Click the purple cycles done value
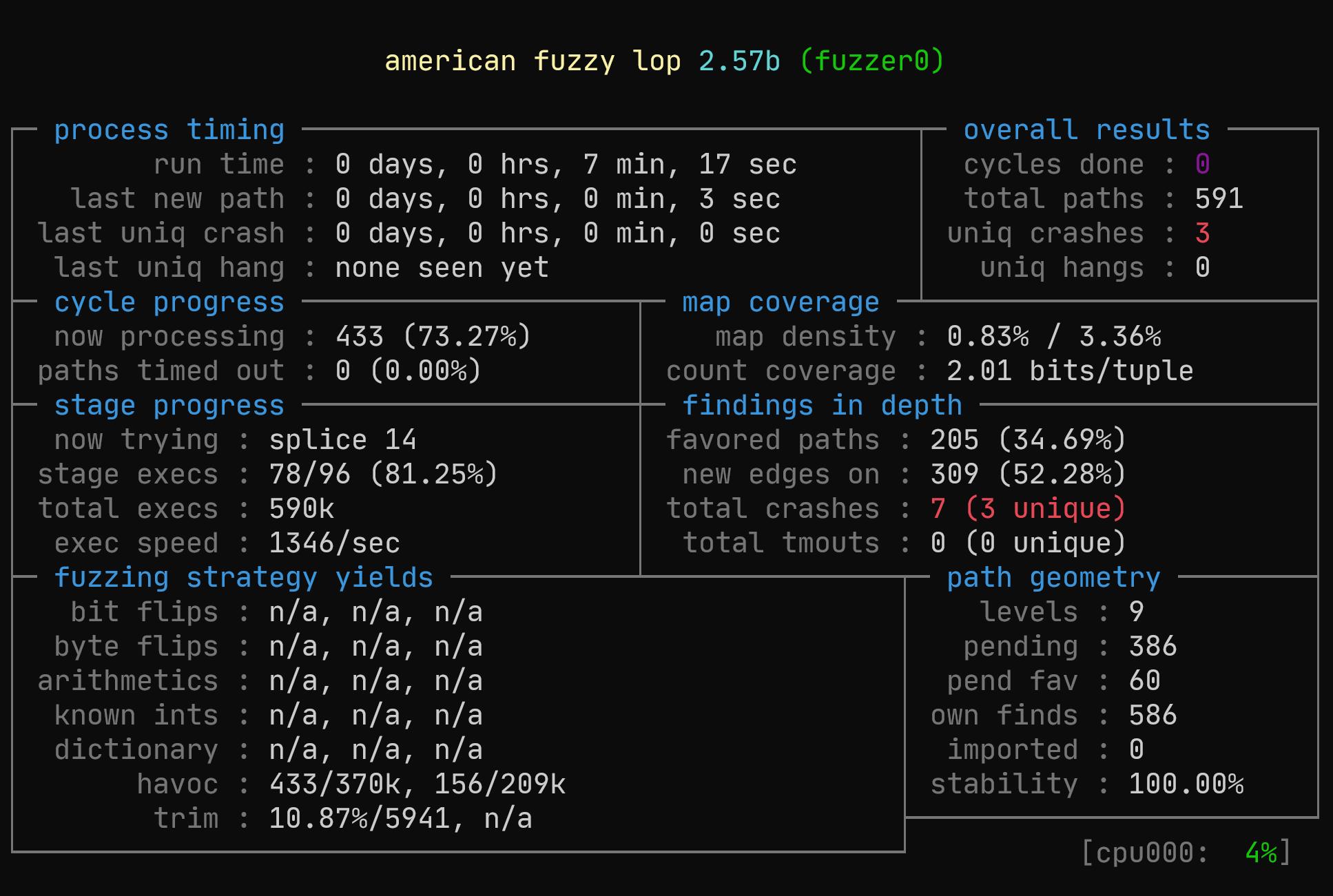1333x896 pixels. pyautogui.click(x=1202, y=165)
